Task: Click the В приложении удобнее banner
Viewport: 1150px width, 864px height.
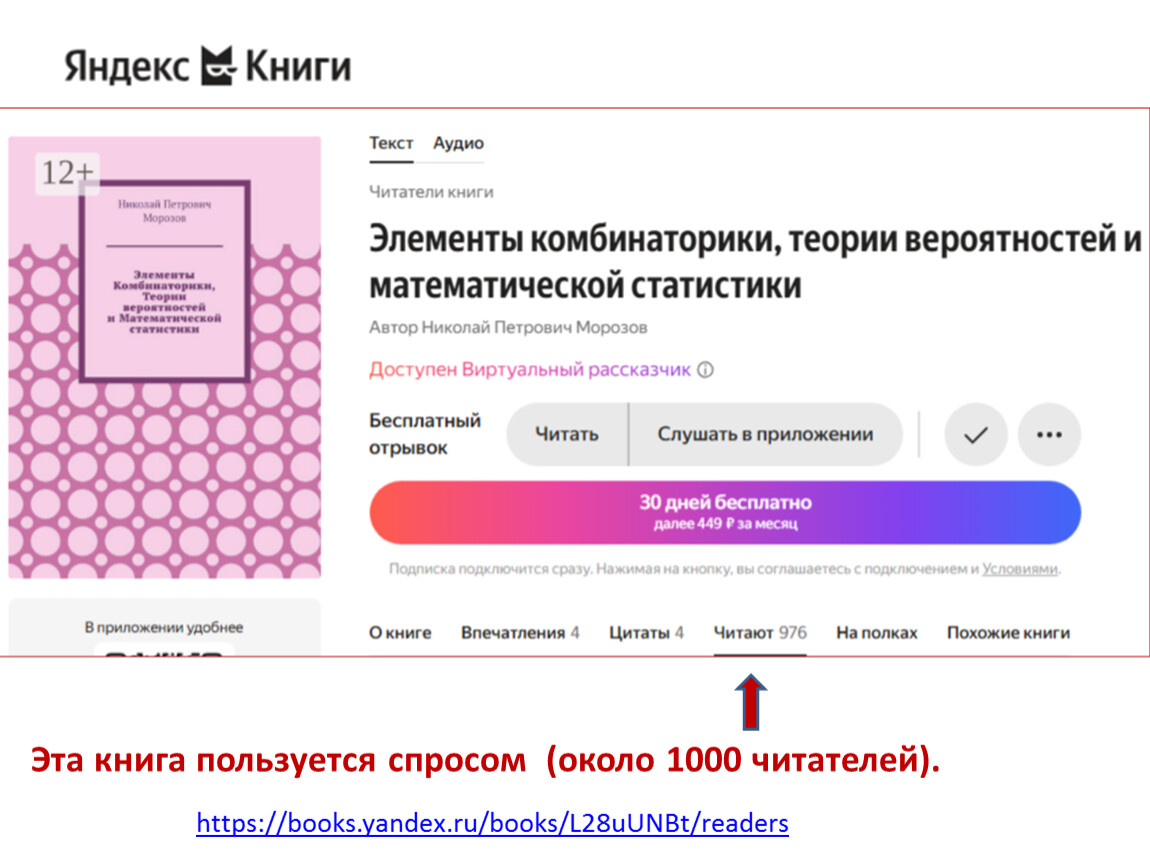Action: click(x=164, y=627)
